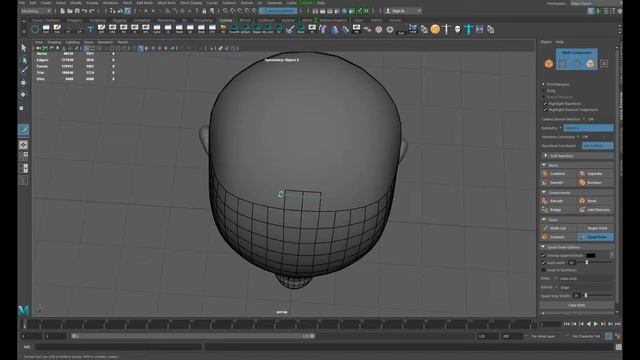This screenshot has width=640, height=360.
Task: Click the Workspace selector dropdown
Action: click(x=596, y=3)
